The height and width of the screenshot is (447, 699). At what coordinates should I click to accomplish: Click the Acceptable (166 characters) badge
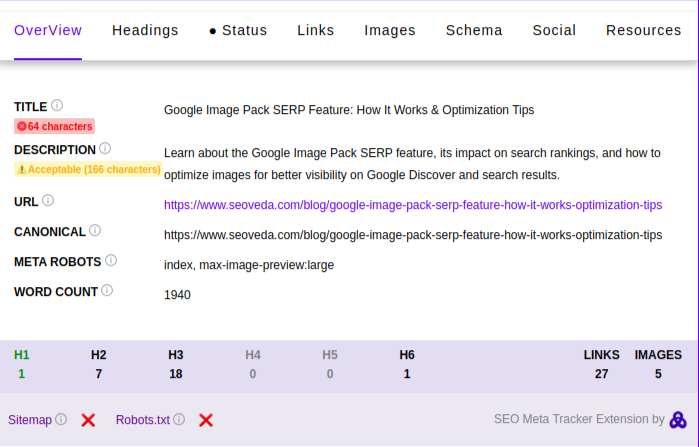(x=88, y=169)
